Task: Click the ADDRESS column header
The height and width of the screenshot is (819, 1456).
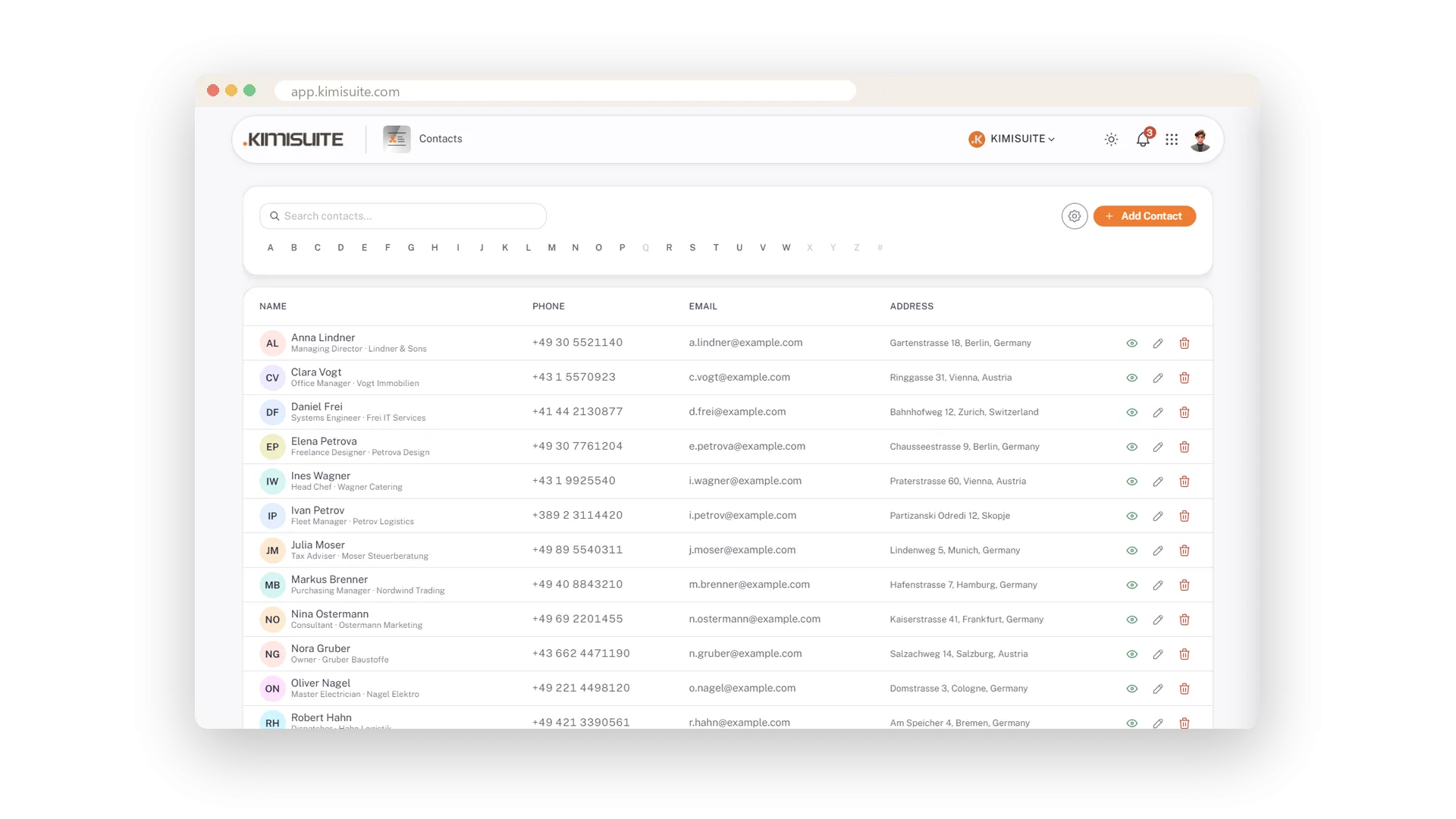Action: (x=912, y=306)
